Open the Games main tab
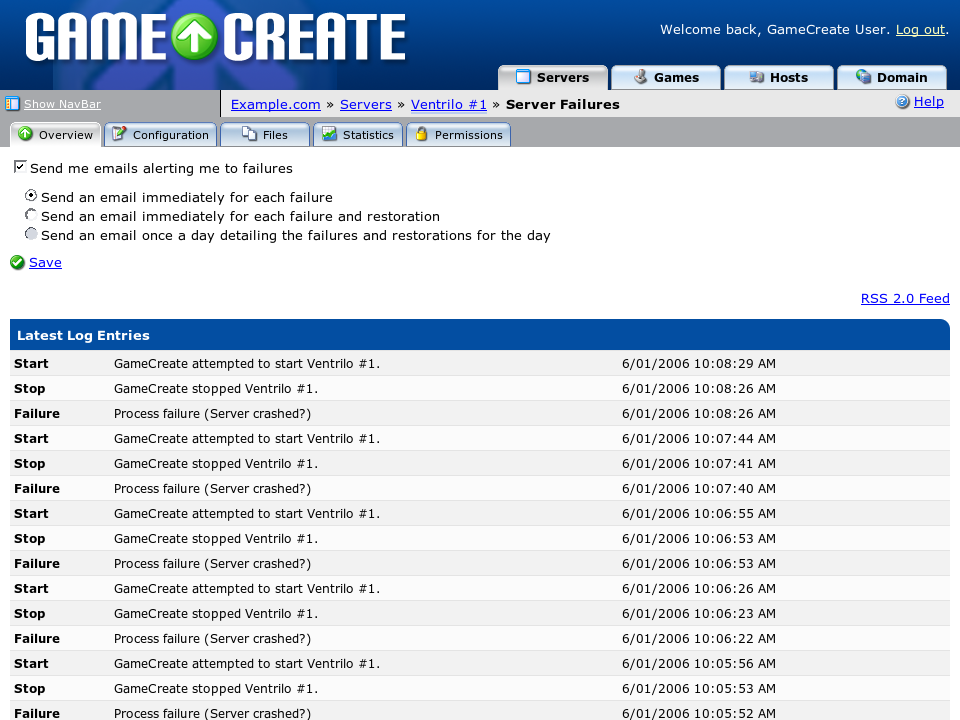Image resolution: width=960 pixels, height=720 pixels. [666, 78]
